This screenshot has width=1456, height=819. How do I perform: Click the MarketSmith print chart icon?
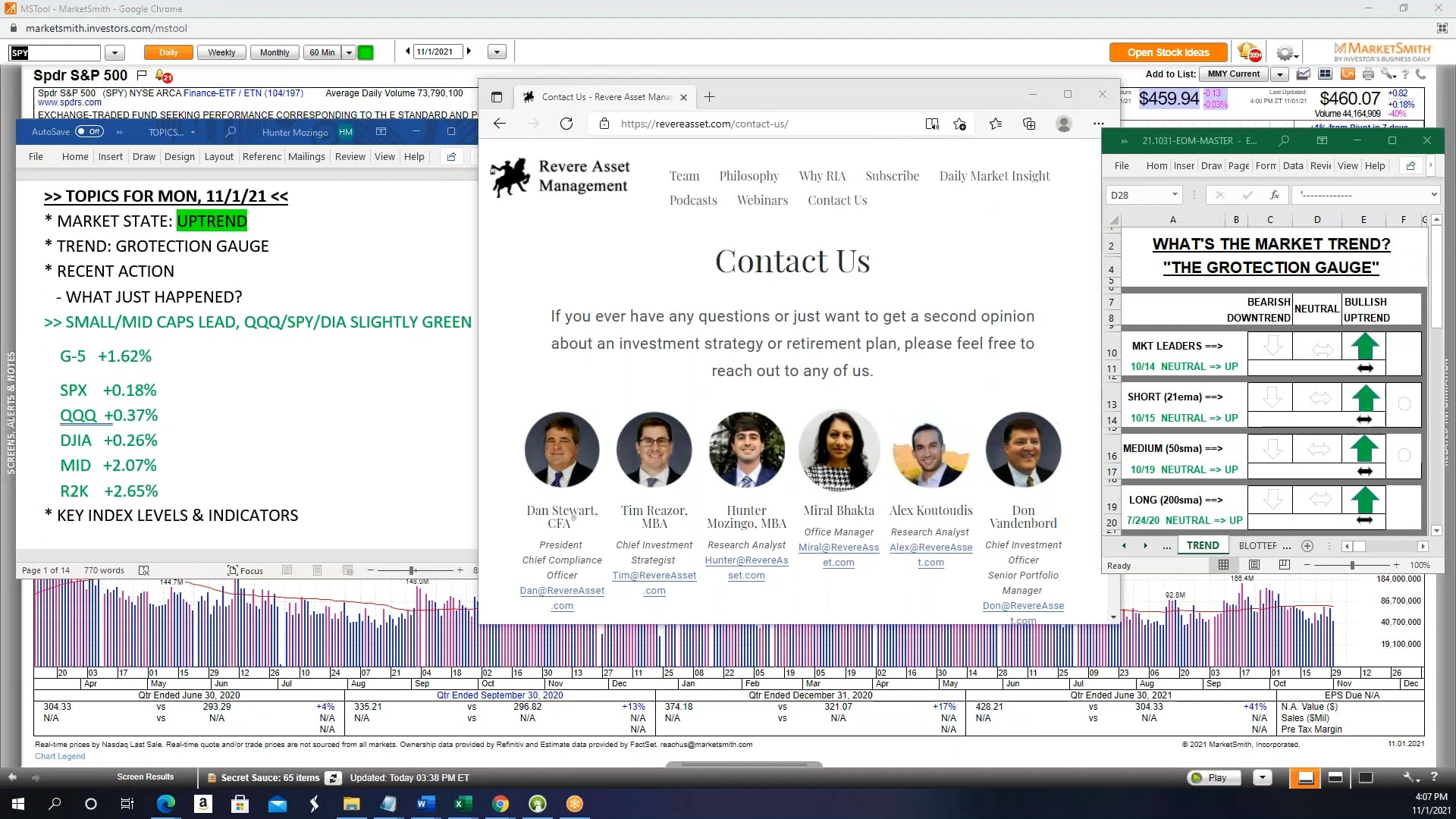click(1368, 74)
